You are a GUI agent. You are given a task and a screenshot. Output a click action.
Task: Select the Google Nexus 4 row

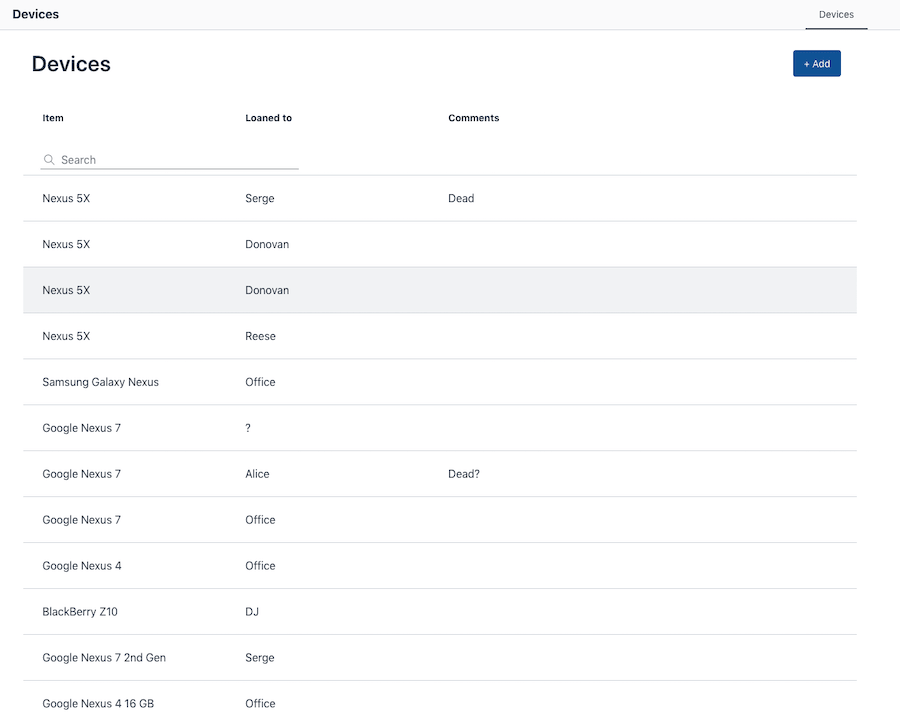[x=440, y=565]
